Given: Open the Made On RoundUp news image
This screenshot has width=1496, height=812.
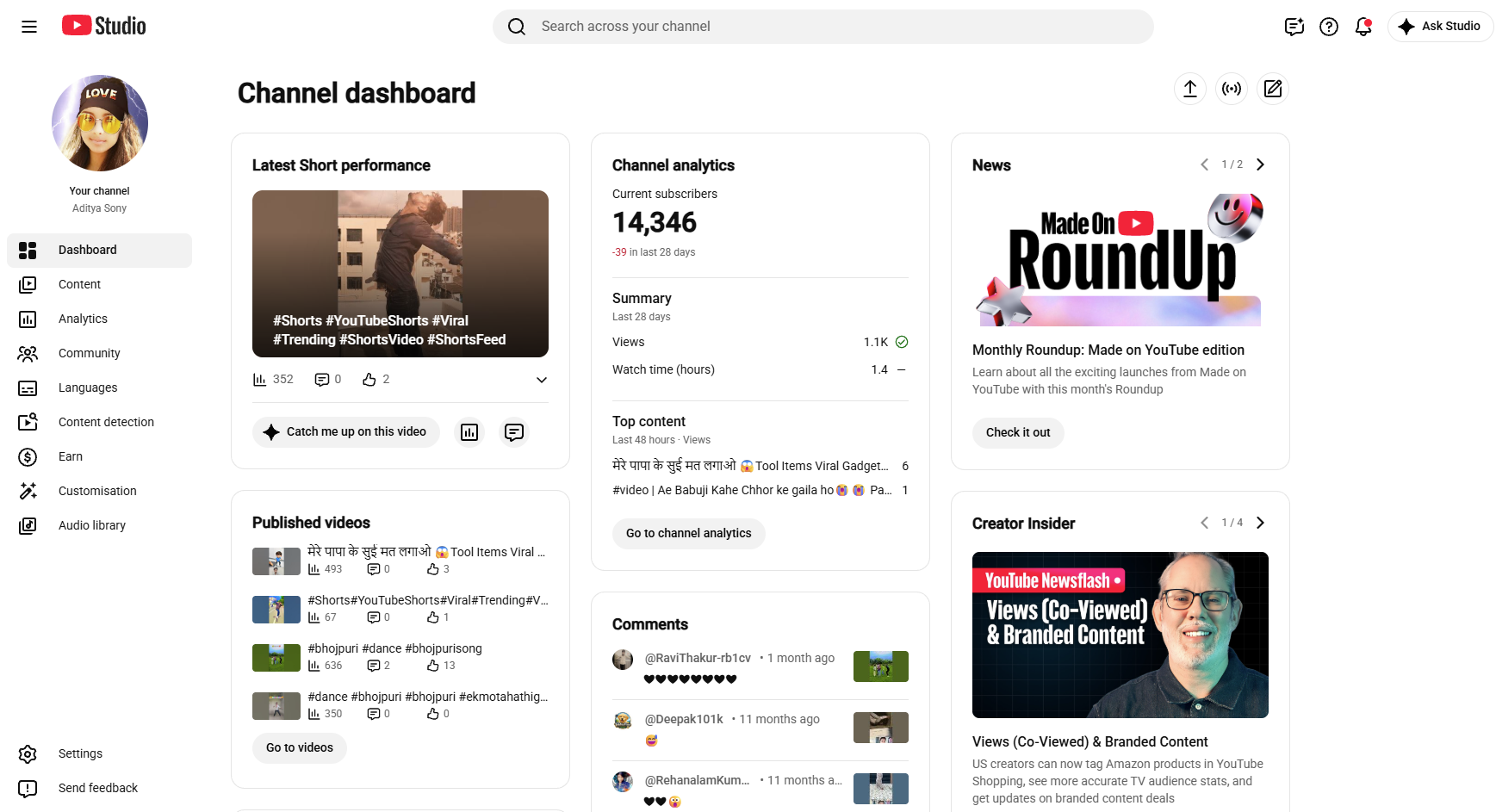Looking at the screenshot, I should tap(1120, 258).
